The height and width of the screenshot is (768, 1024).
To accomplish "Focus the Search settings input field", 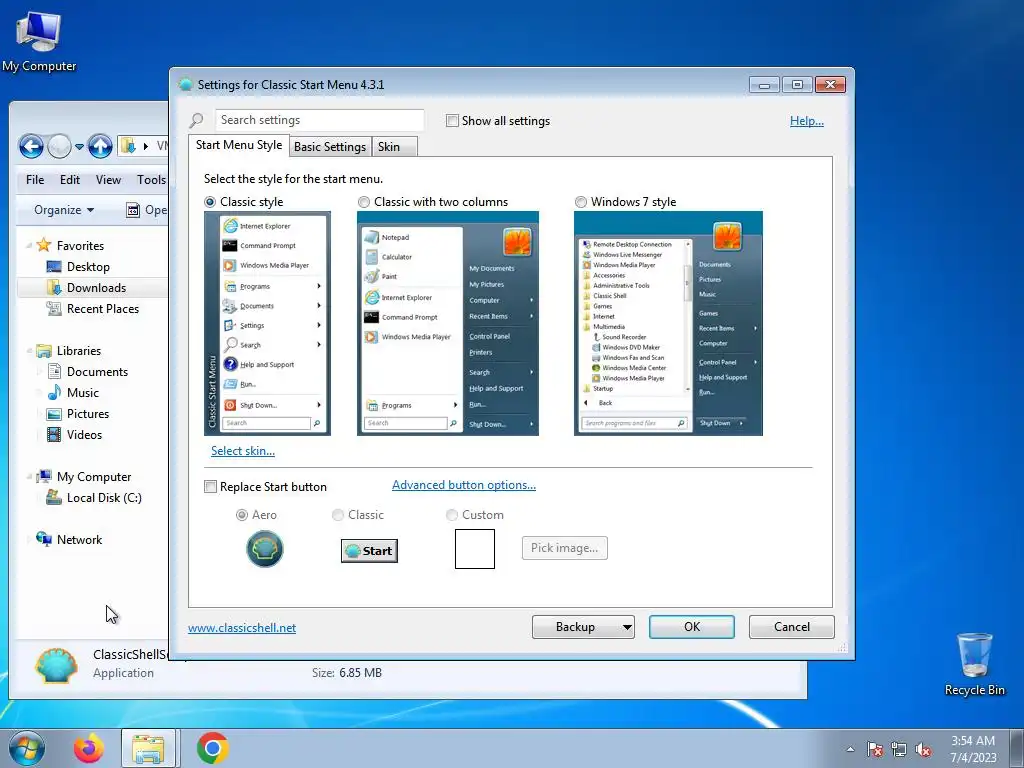I will pyautogui.click(x=319, y=120).
